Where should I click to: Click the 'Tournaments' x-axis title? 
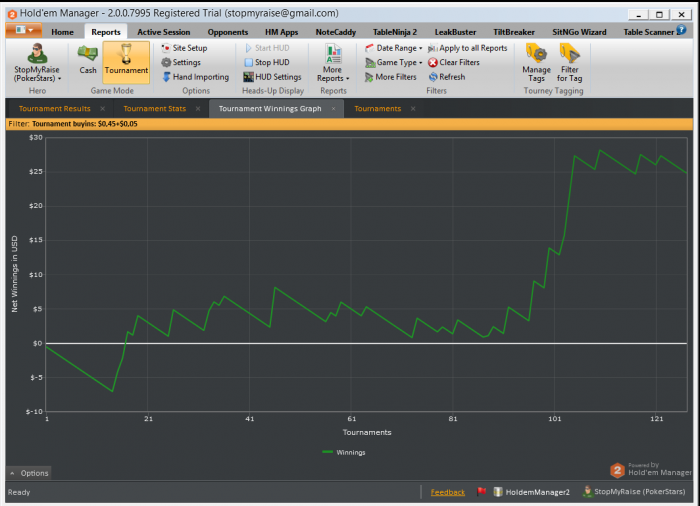pyautogui.click(x=367, y=432)
